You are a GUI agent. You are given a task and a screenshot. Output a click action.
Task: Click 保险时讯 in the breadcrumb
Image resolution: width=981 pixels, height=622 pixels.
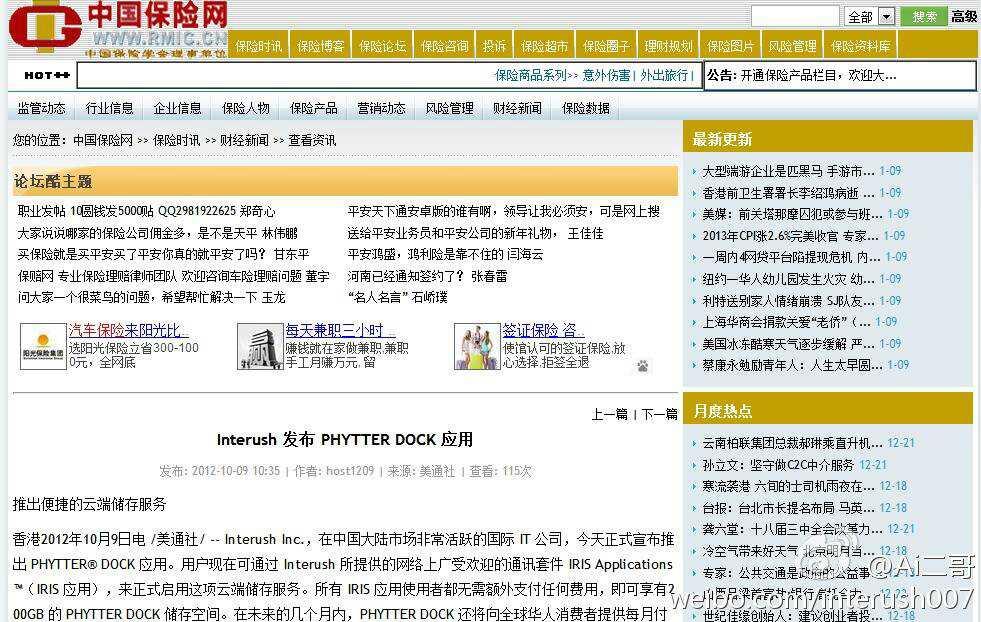coord(177,140)
